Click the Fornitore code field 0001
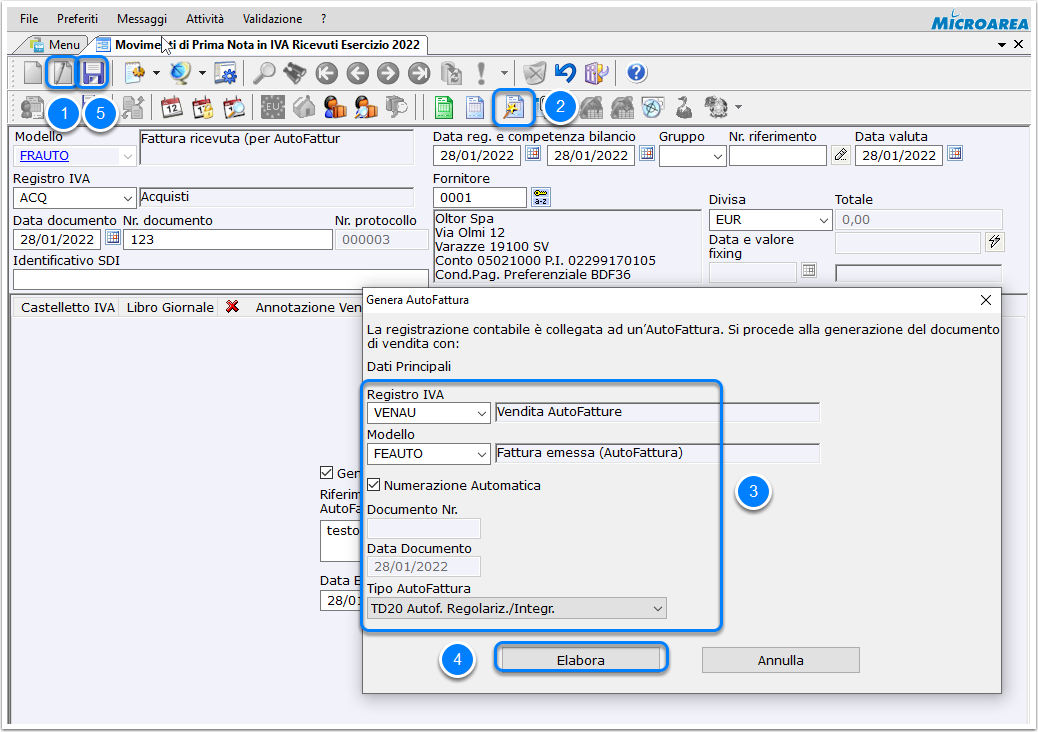 coord(480,197)
